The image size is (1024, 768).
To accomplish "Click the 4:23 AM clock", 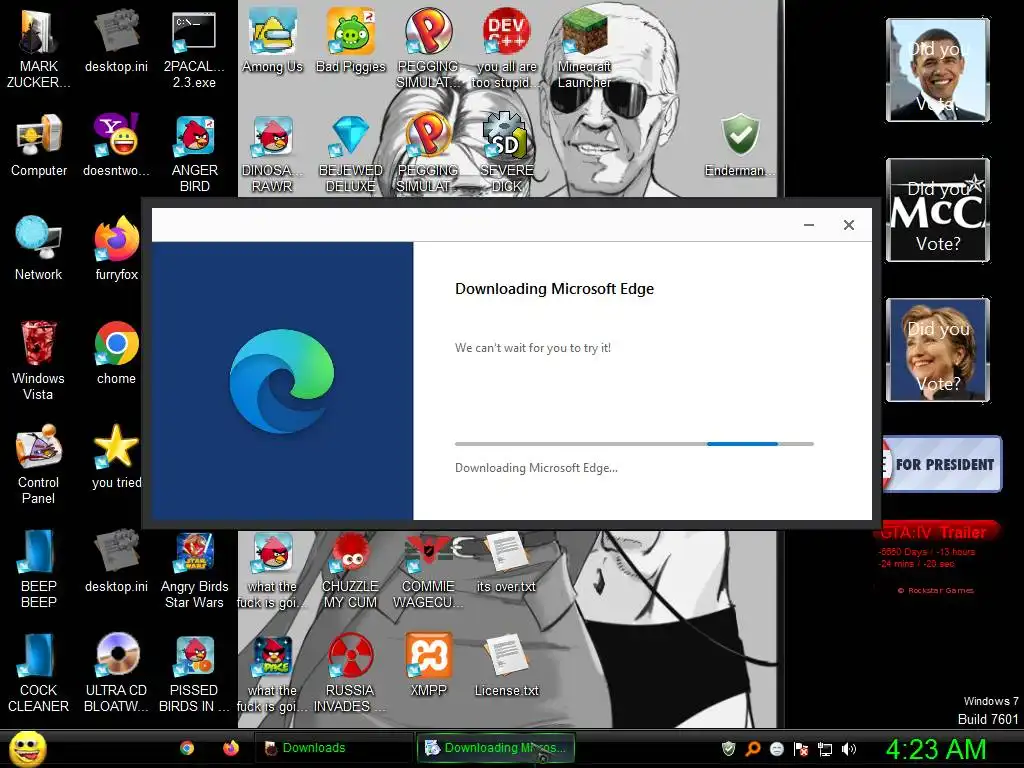I will [x=935, y=749].
